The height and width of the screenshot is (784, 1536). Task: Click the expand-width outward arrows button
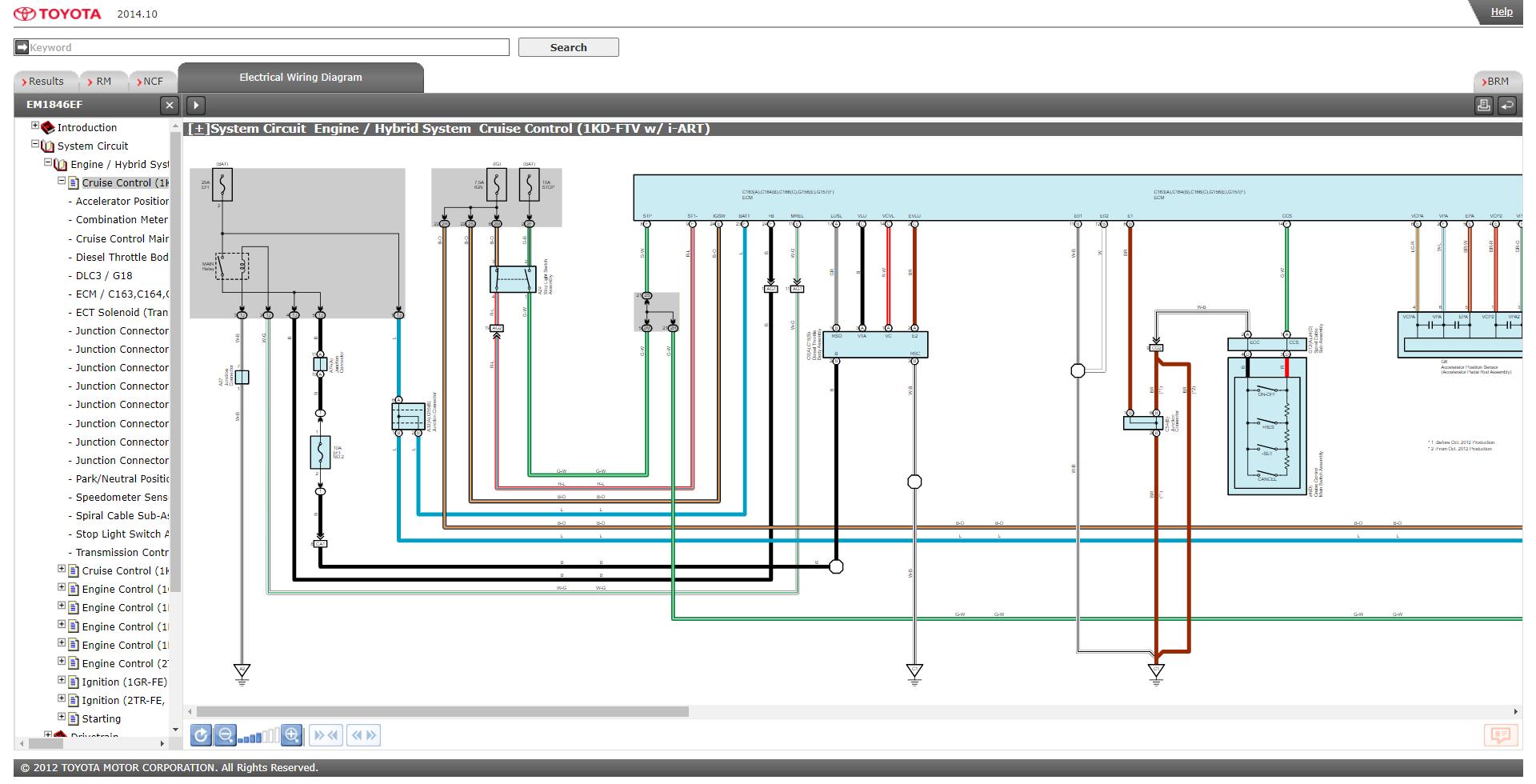point(363,735)
